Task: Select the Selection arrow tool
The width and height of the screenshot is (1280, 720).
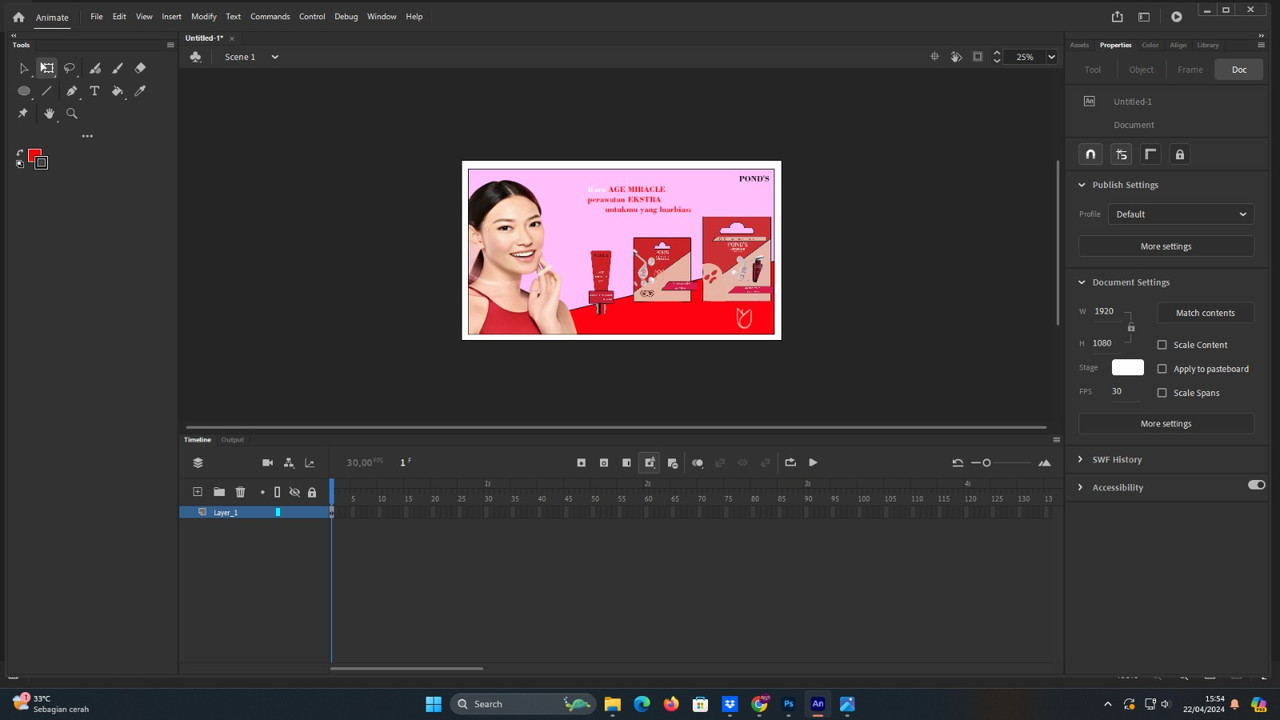Action: 24,68
